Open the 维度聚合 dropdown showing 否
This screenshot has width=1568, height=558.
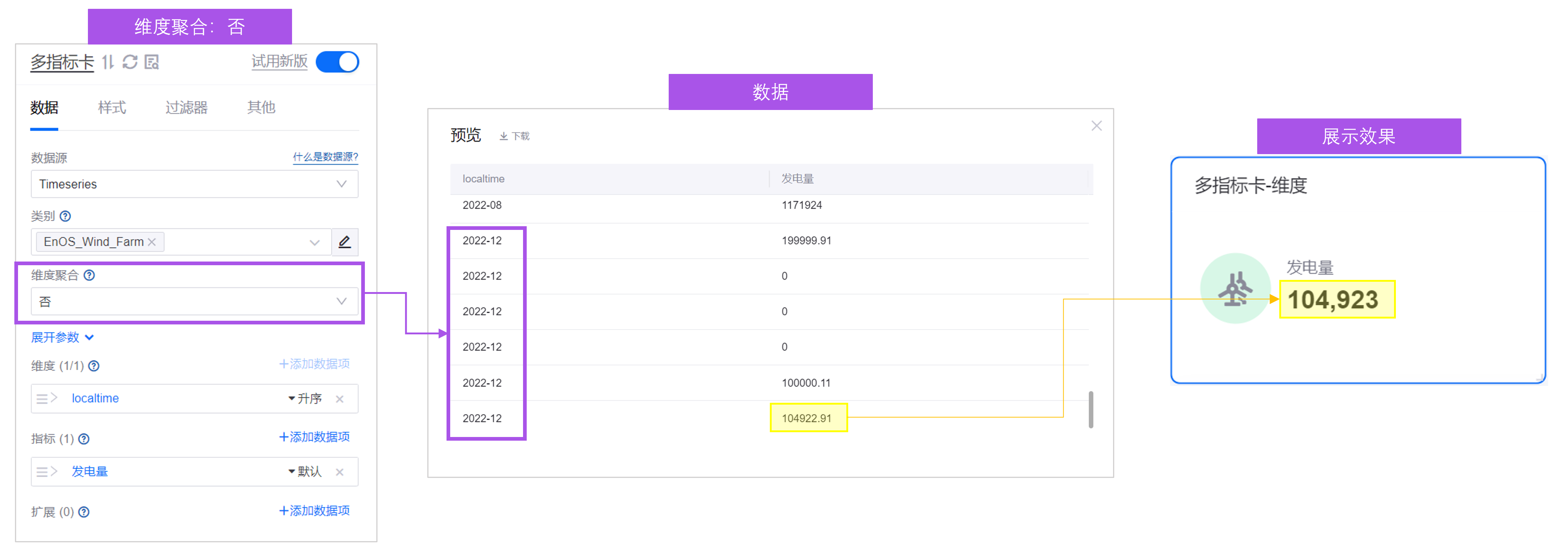(x=194, y=302)
